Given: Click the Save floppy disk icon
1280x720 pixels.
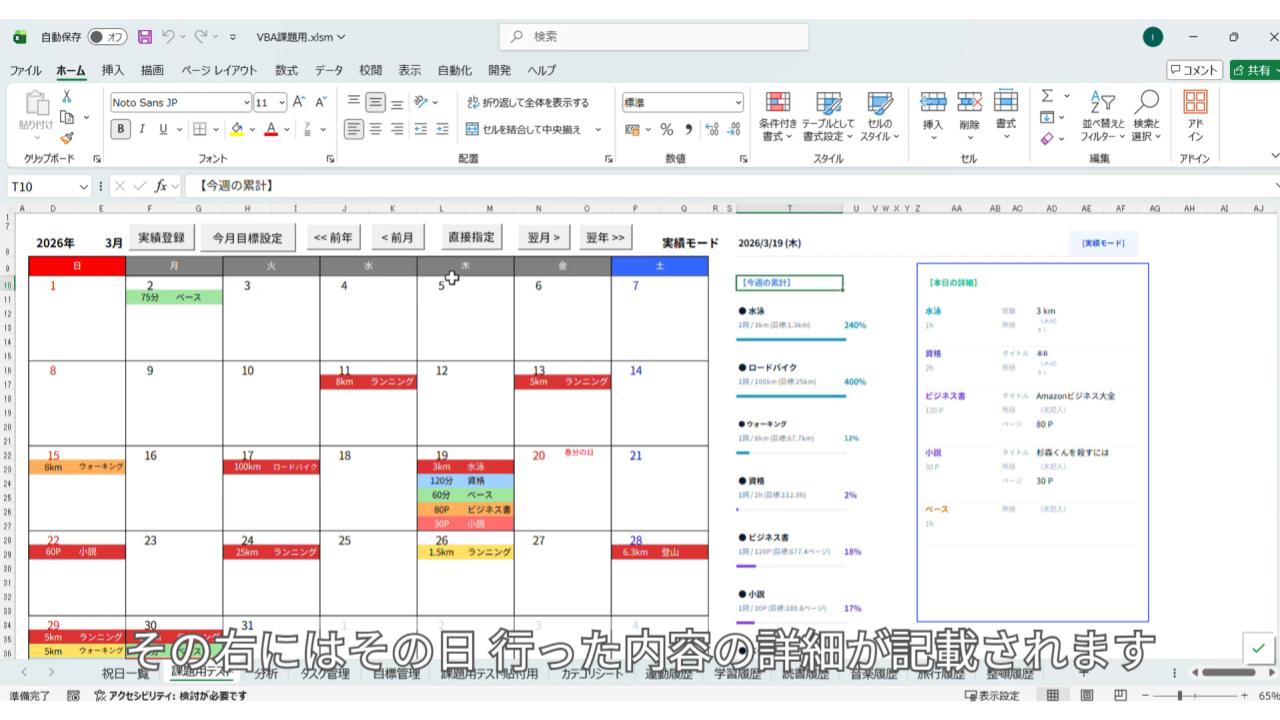Looking at the screenshot, I should click(145, 37).
